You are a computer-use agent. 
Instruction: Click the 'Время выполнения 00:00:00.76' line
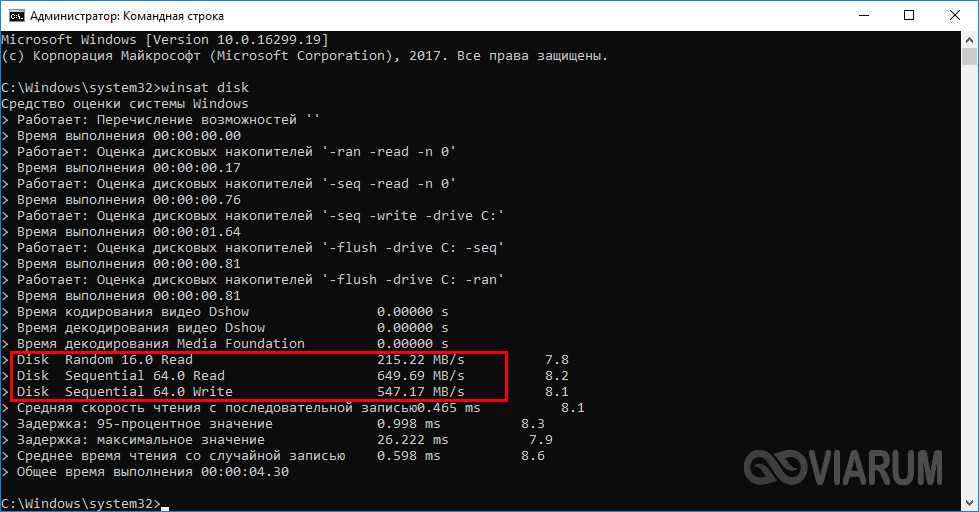click(x=121, y=200)
